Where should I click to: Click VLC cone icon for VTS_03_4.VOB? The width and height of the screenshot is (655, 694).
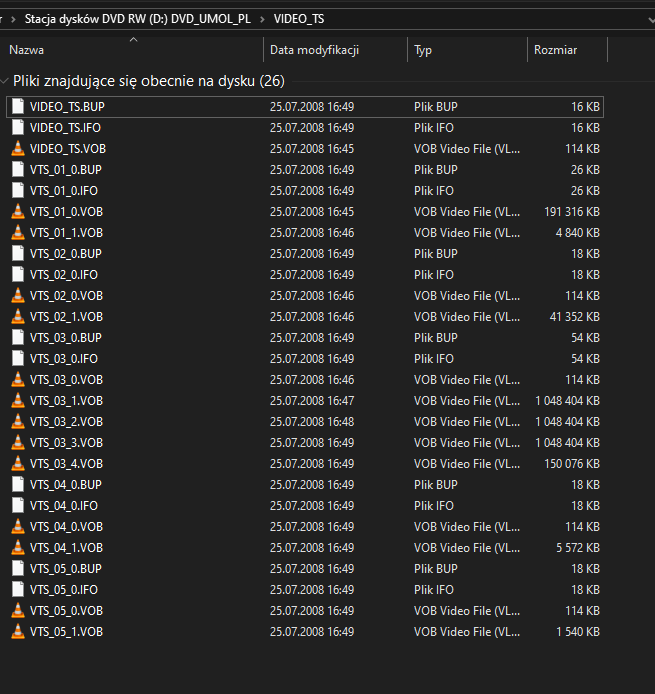(18, 463)
